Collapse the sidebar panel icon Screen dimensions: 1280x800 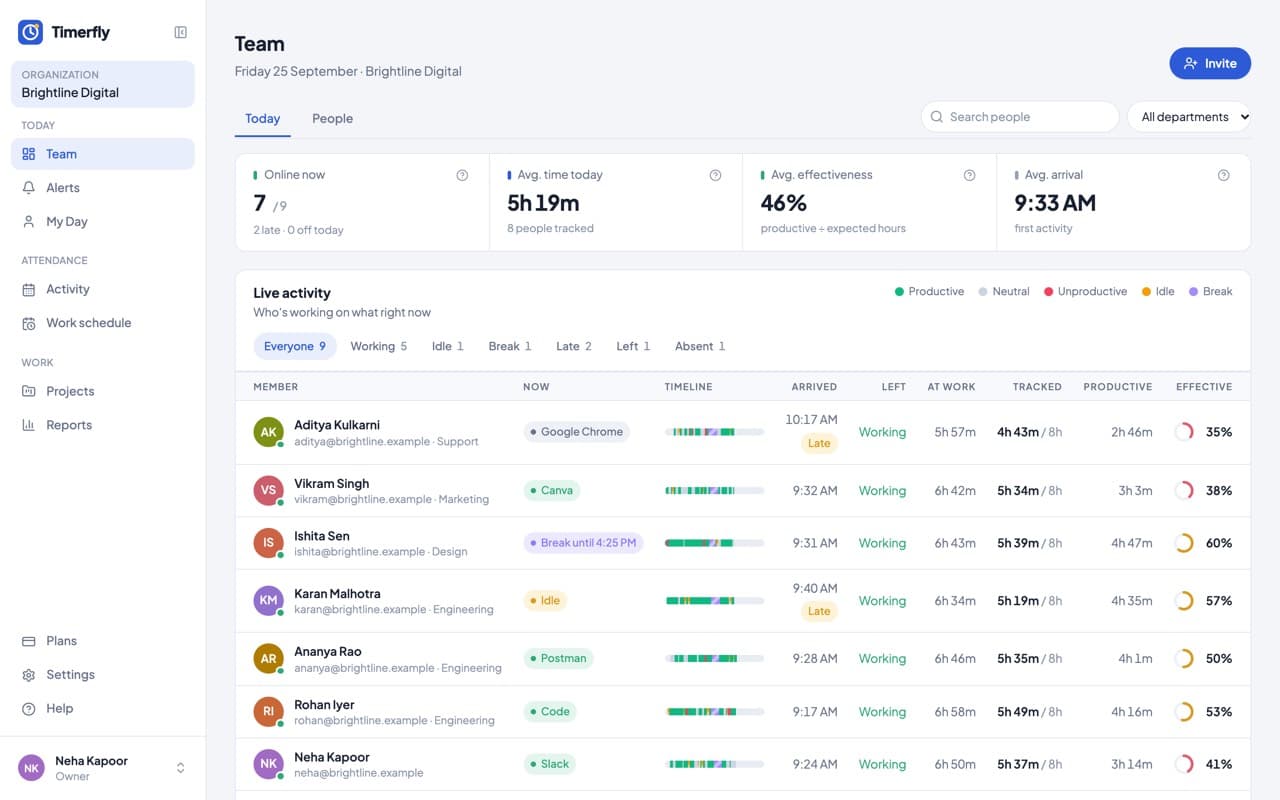point(180,32)
